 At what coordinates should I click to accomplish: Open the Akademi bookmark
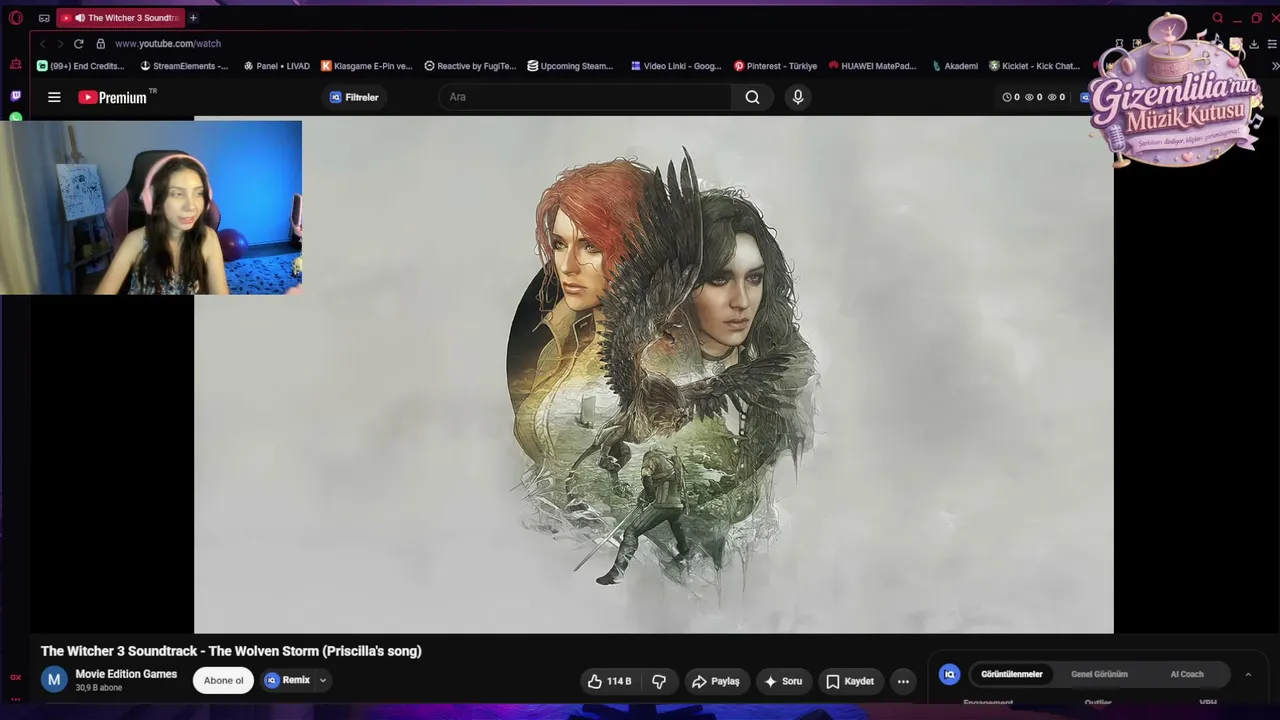click(x=954, y=66)
